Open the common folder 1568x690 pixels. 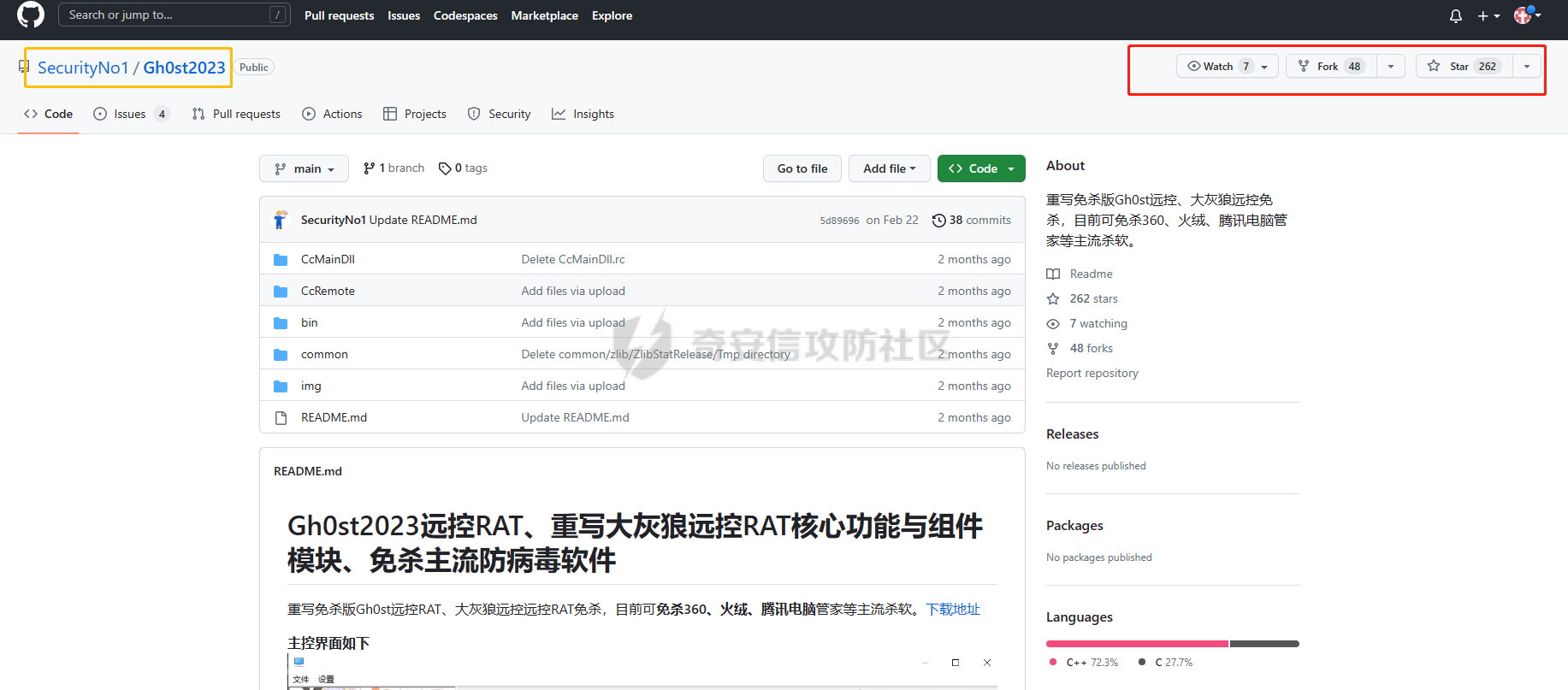click(x=324, y=354)
